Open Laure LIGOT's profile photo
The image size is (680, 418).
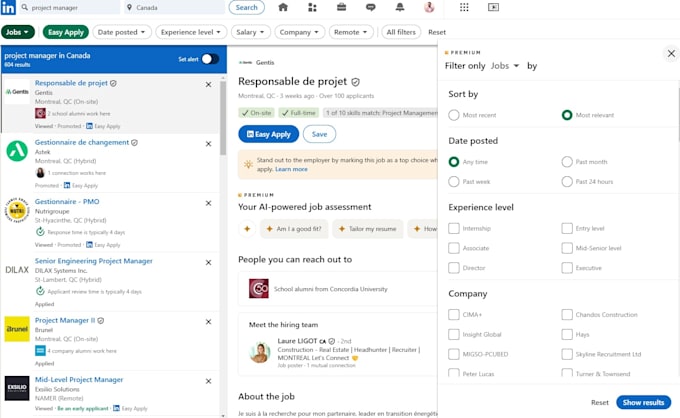point(260,353)
